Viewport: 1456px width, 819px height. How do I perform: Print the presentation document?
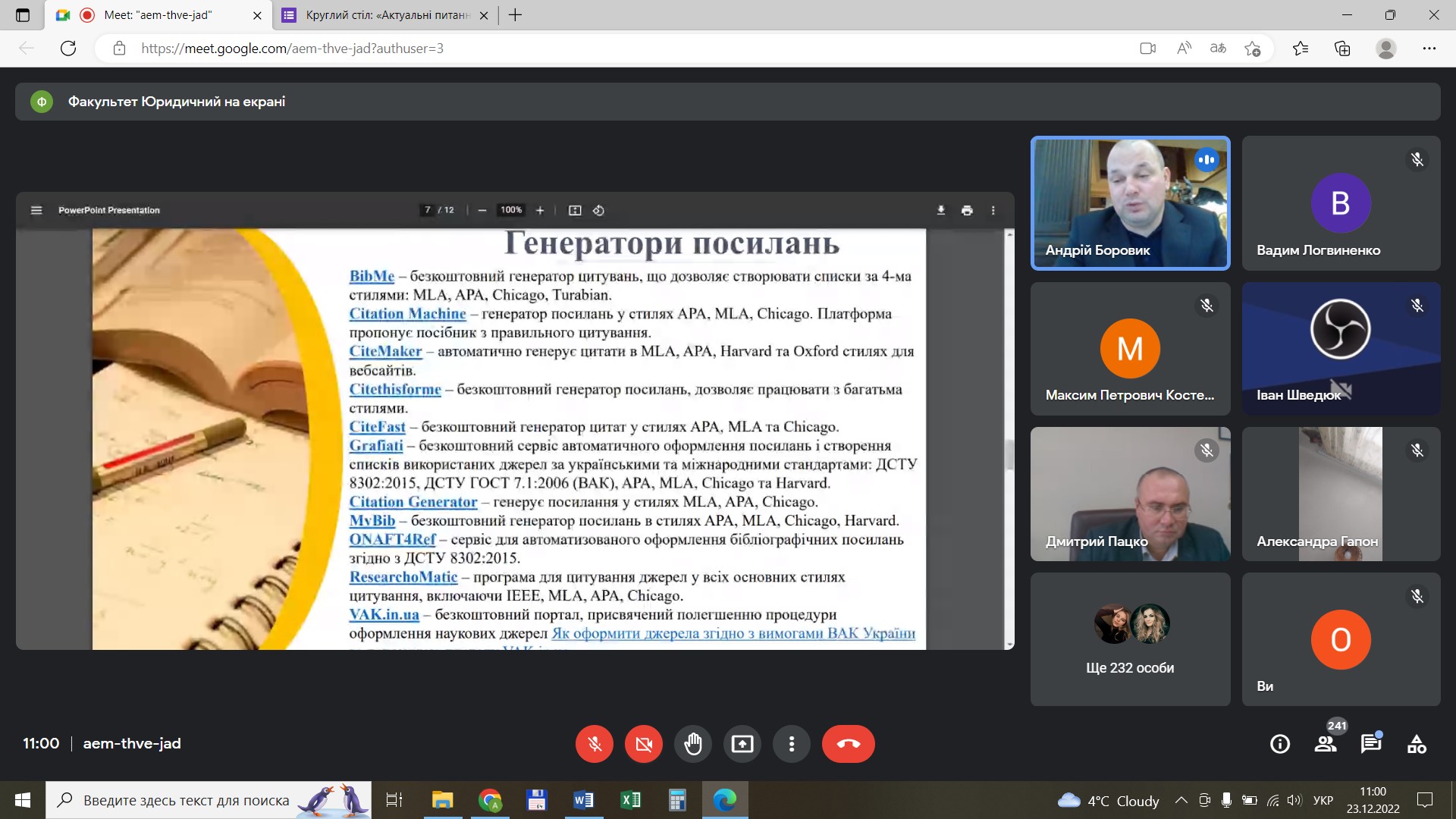click(x=967, y=210)
